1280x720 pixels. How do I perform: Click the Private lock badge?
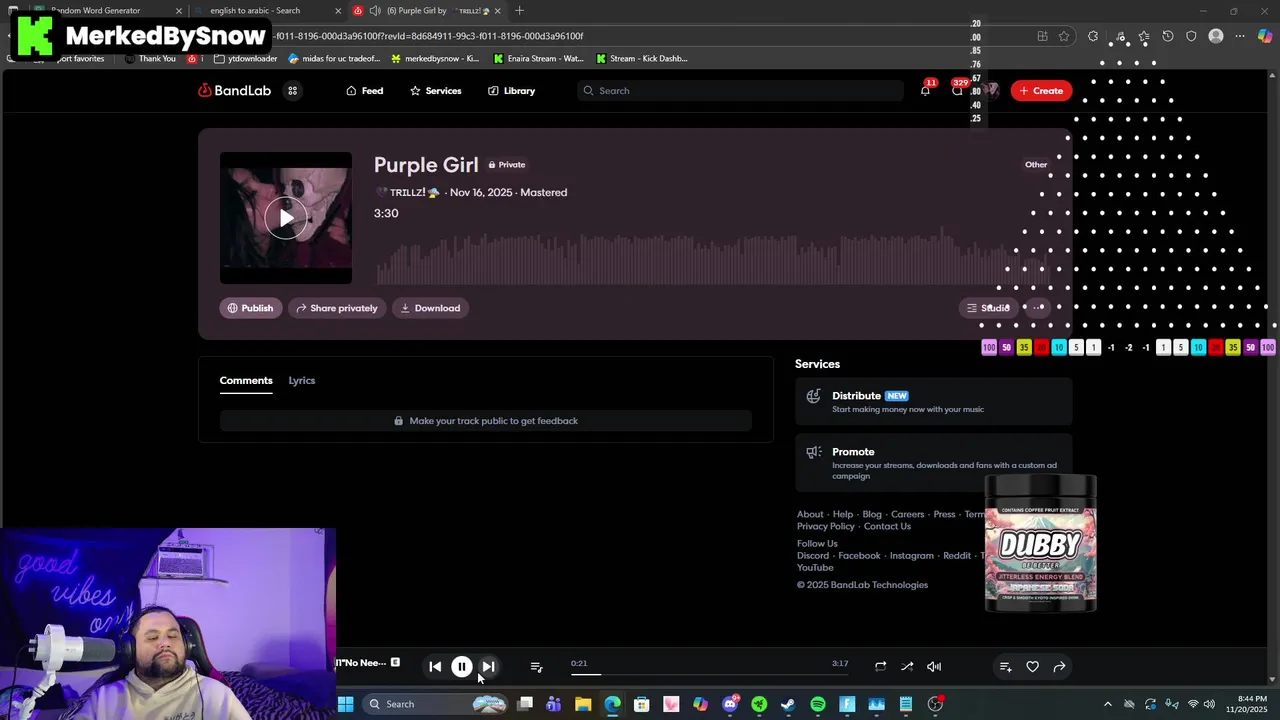pyautogui.click(x=507, y=165)
